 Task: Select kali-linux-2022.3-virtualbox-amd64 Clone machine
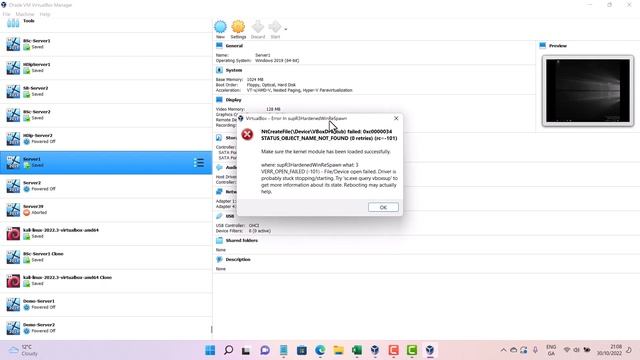pos(106,280)
